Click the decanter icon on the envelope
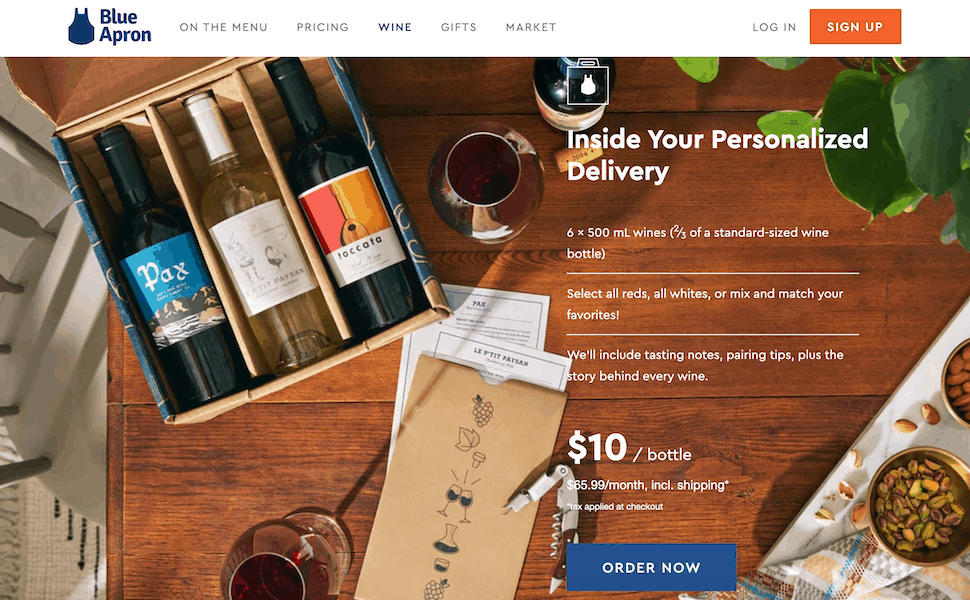This screenshot has height=600, width=970. pyautogui.click(x=447, y=539)
